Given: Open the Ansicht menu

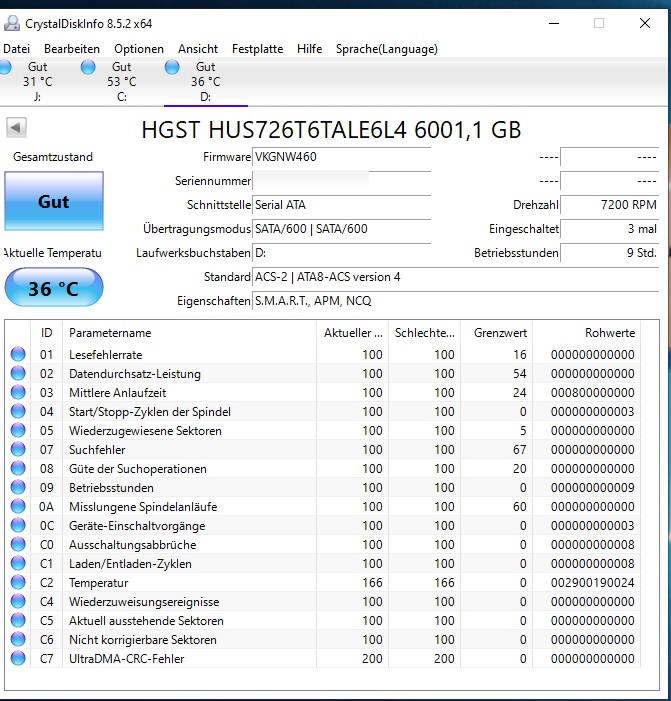Looking at the screenshot, I should pos(198,49).
